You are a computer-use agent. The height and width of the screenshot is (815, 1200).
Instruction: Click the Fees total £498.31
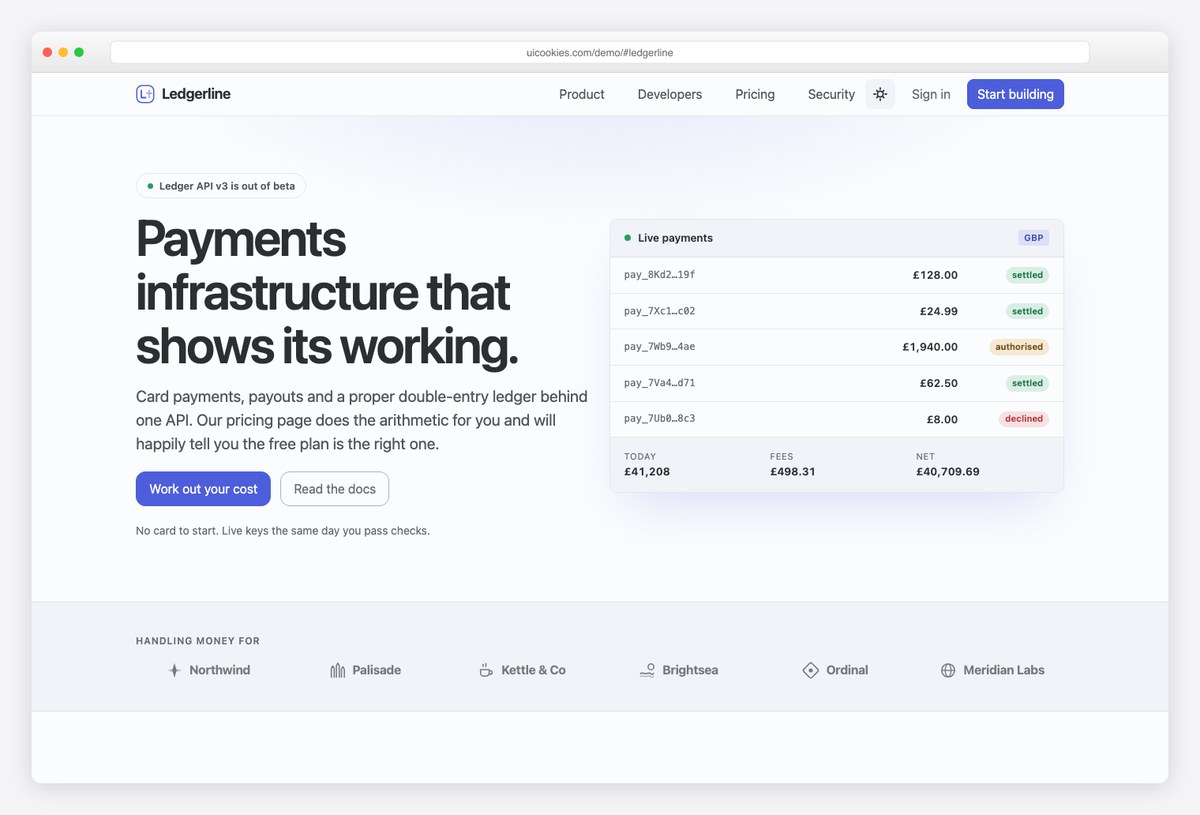pos(793,471)
